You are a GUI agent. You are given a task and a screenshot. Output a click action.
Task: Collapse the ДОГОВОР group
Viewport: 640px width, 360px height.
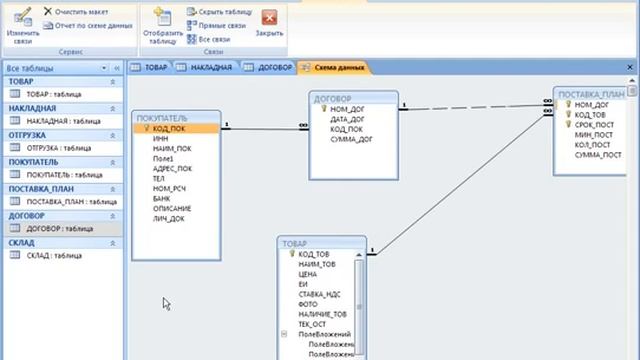click(x=113, y=216)
